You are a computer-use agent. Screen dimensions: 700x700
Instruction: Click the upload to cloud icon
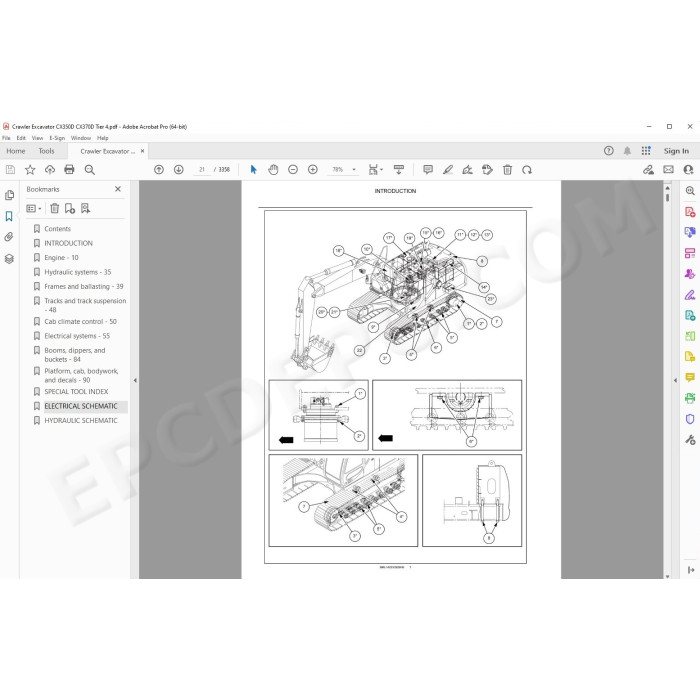50,170
